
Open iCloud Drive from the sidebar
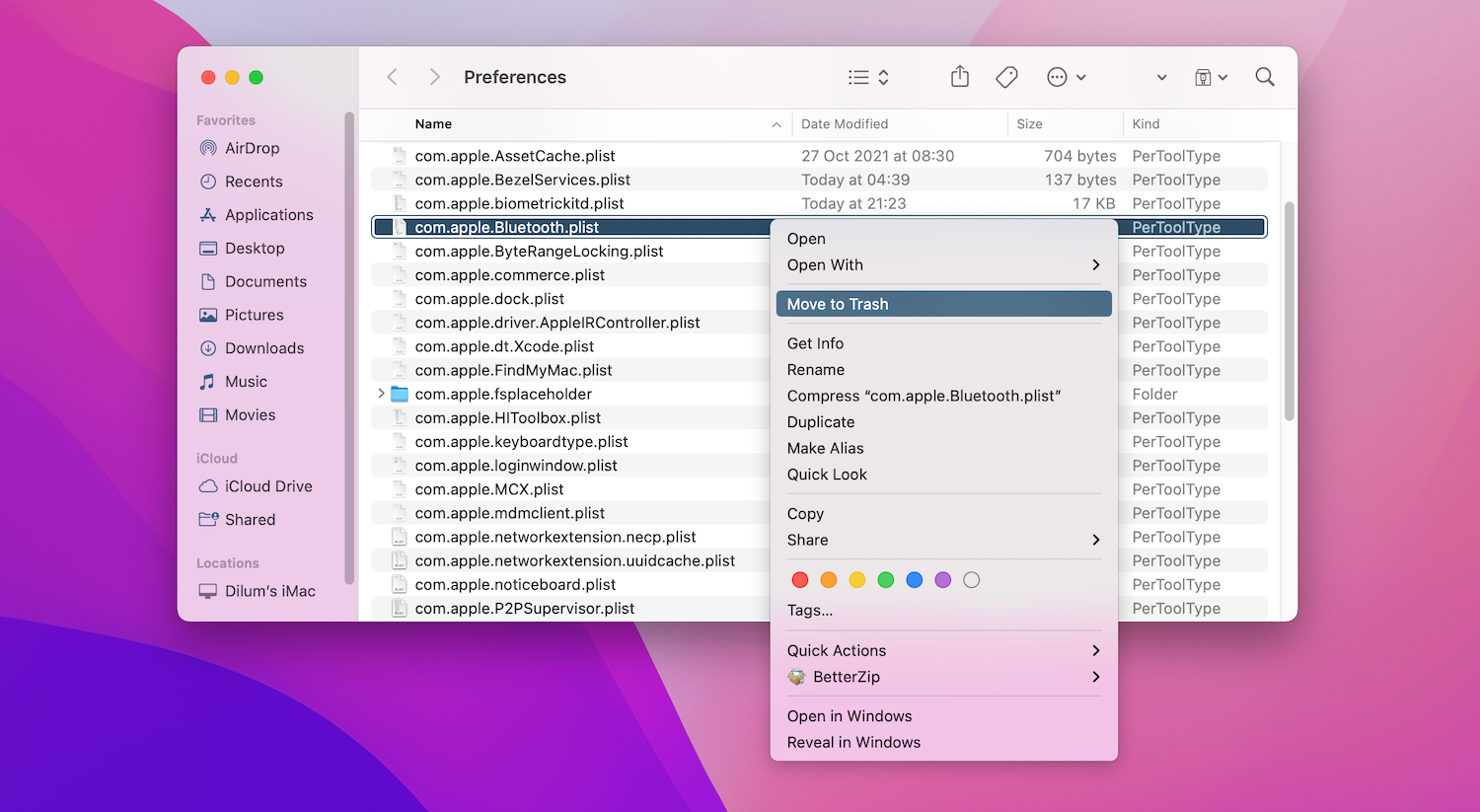coord(265,485)
